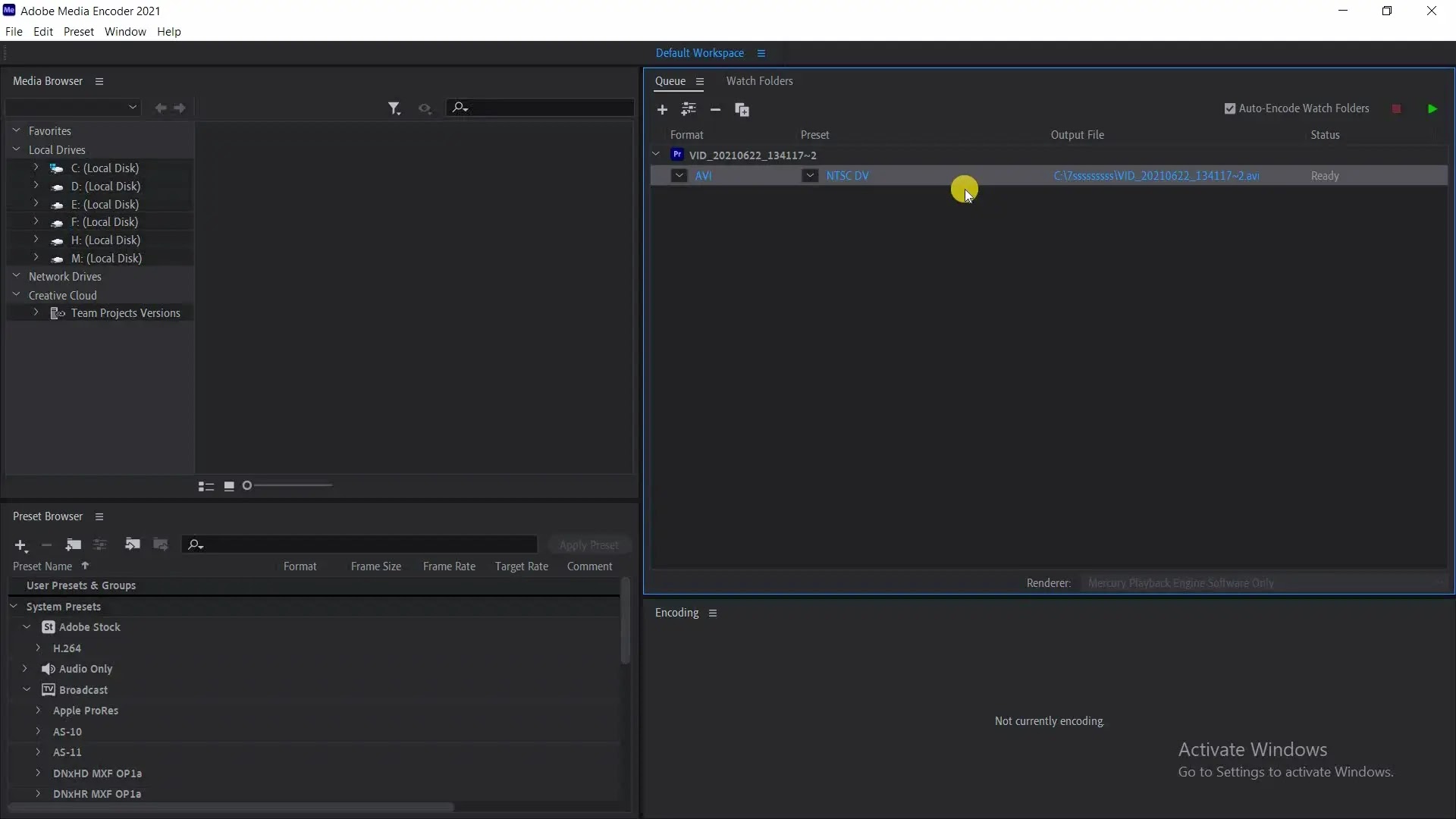Click the Add Source plus icon in Queue

[x=662, y=110]
